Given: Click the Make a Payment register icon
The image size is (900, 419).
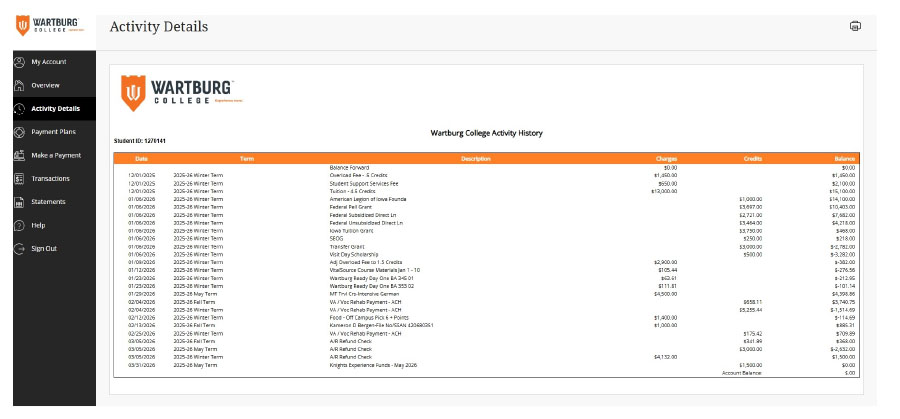Looking at the screenshot, I should 20,155.
